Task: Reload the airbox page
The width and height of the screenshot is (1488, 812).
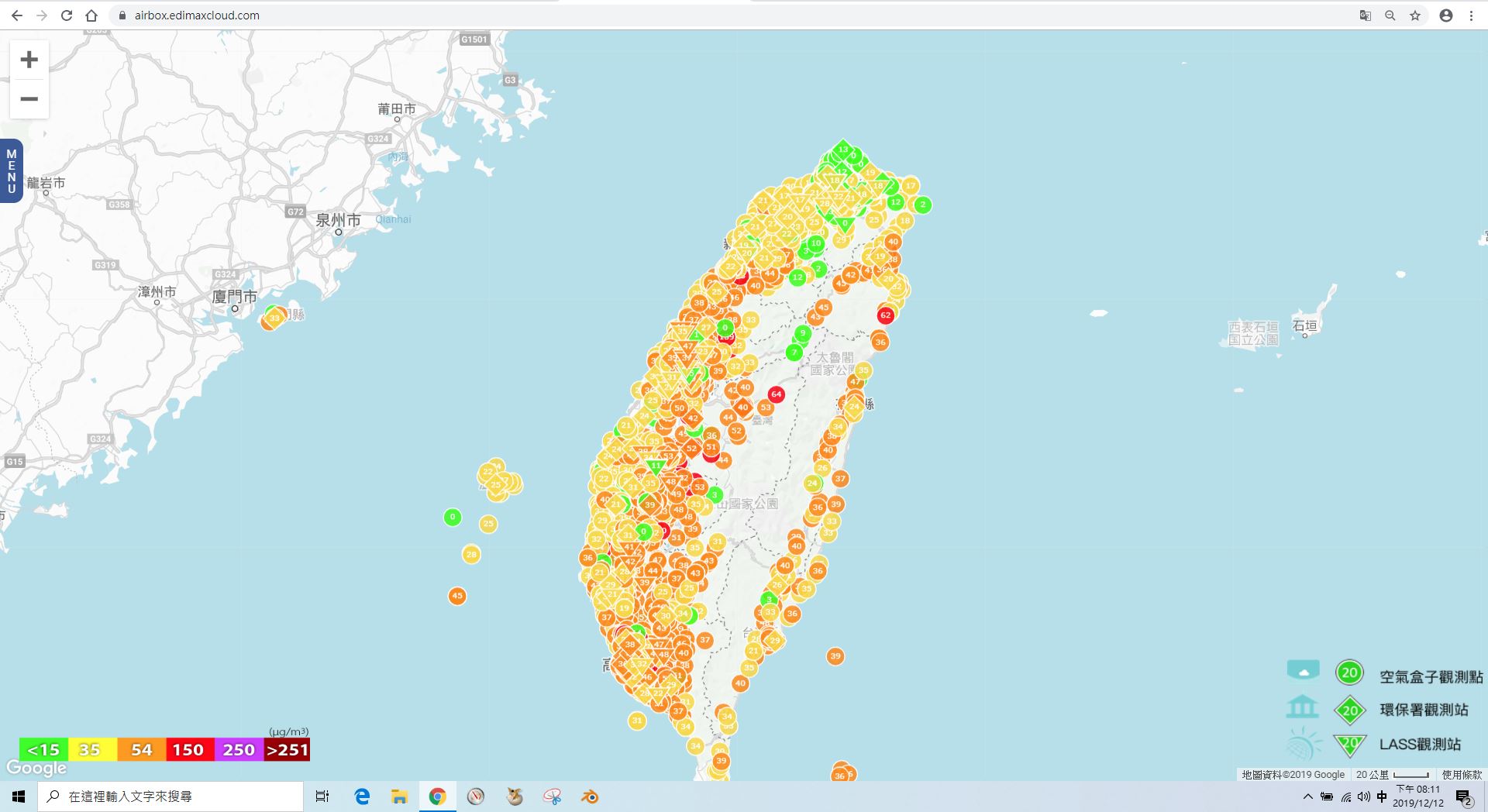Action: click(x=67, y=15)
